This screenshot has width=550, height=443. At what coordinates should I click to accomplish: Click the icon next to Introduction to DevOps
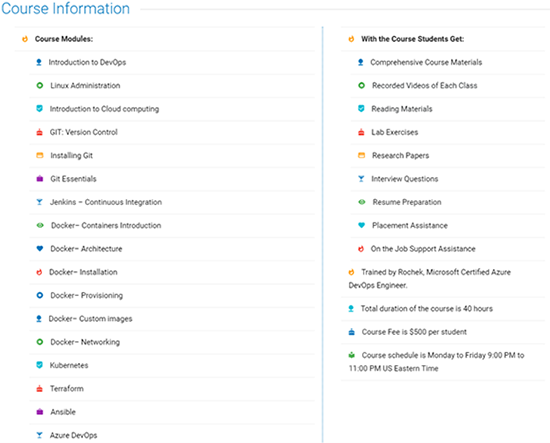coord(39,62)
